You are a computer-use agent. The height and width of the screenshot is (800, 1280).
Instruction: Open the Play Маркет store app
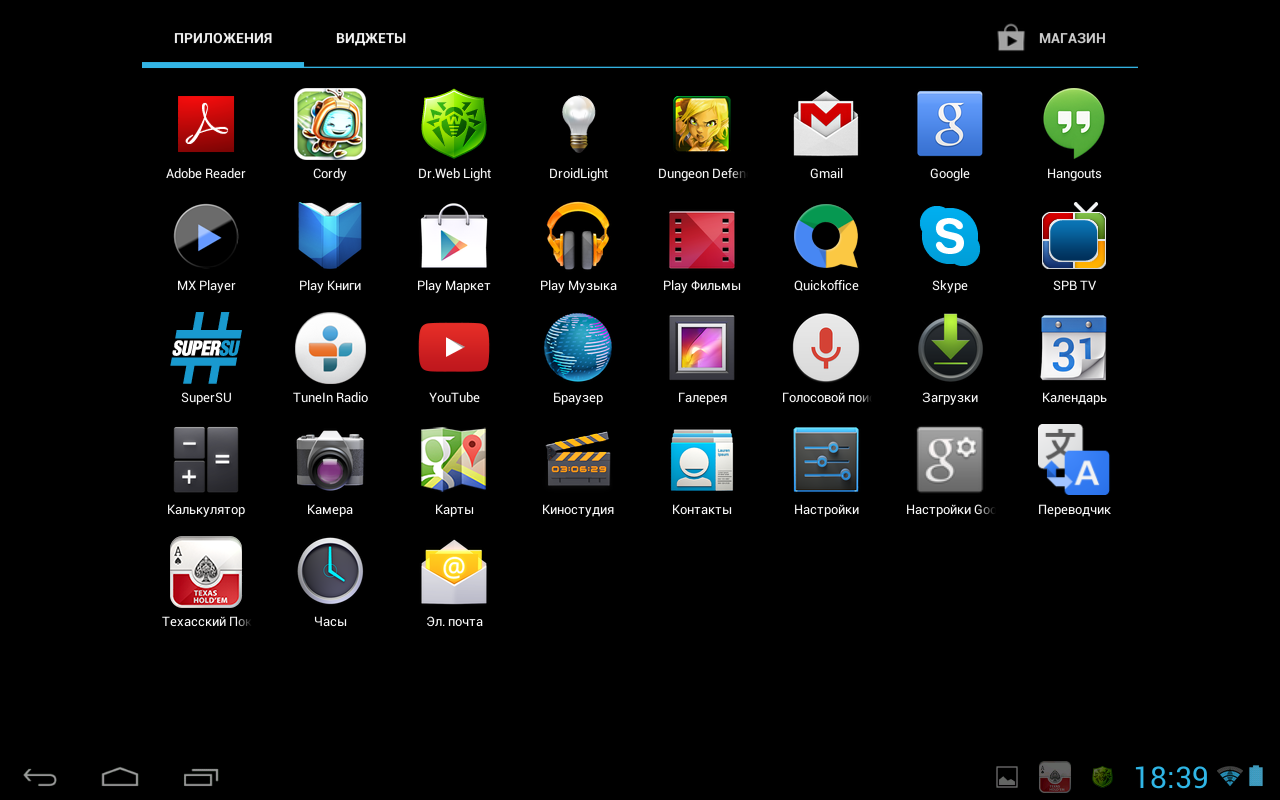[454, 236]
